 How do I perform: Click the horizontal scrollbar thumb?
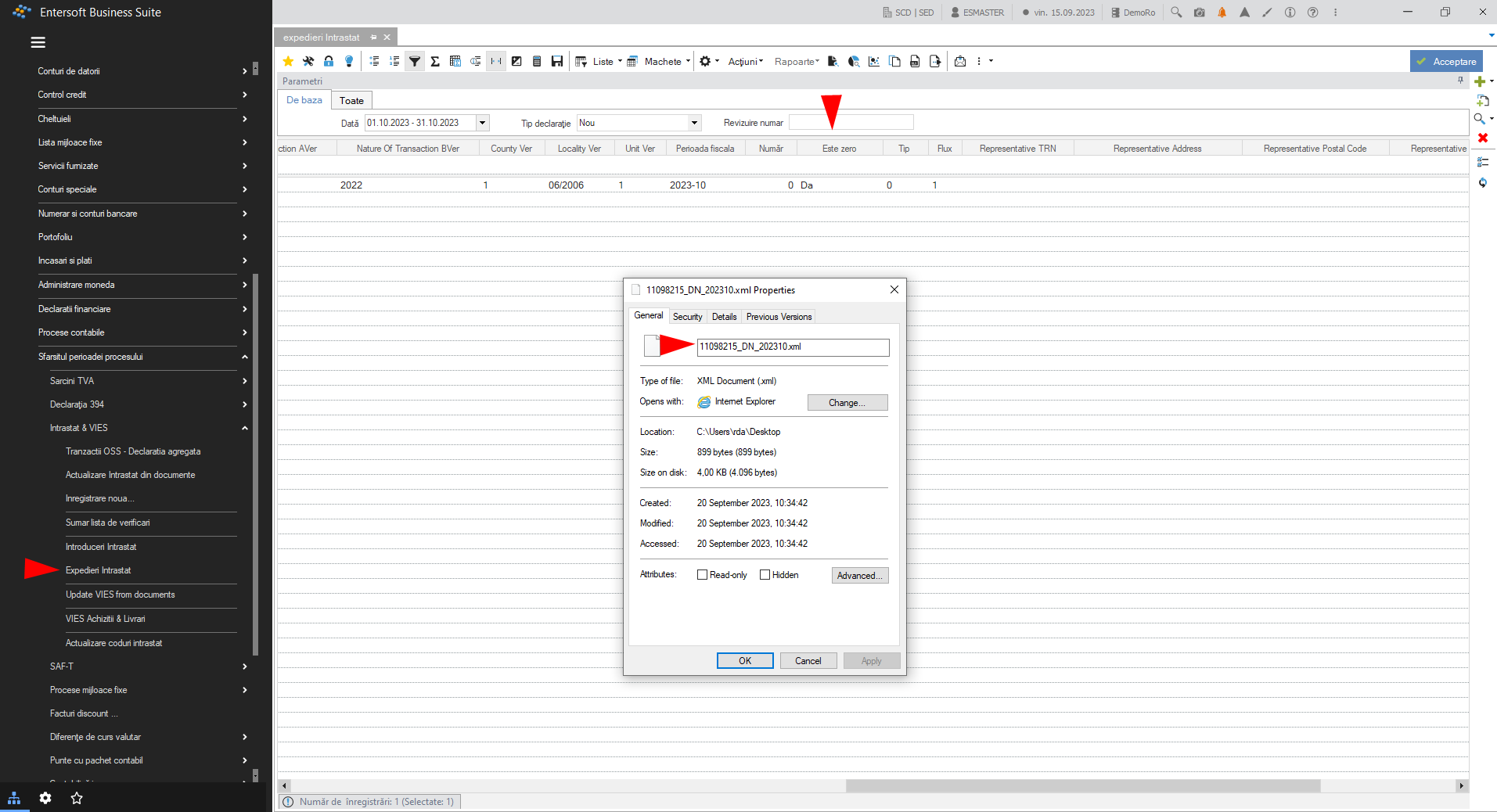tap(1083, 785)
